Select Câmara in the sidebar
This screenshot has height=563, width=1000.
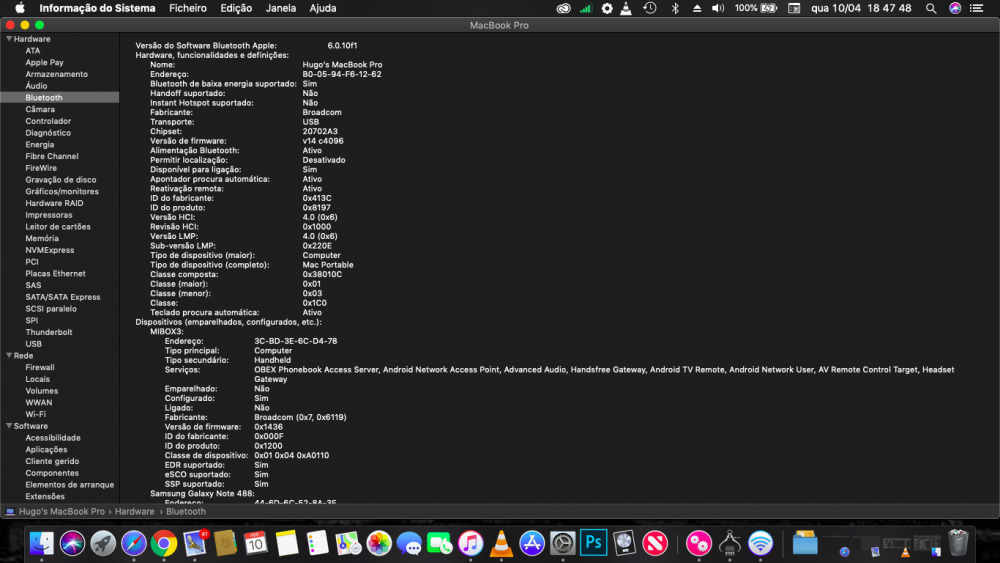click(40, 109)
